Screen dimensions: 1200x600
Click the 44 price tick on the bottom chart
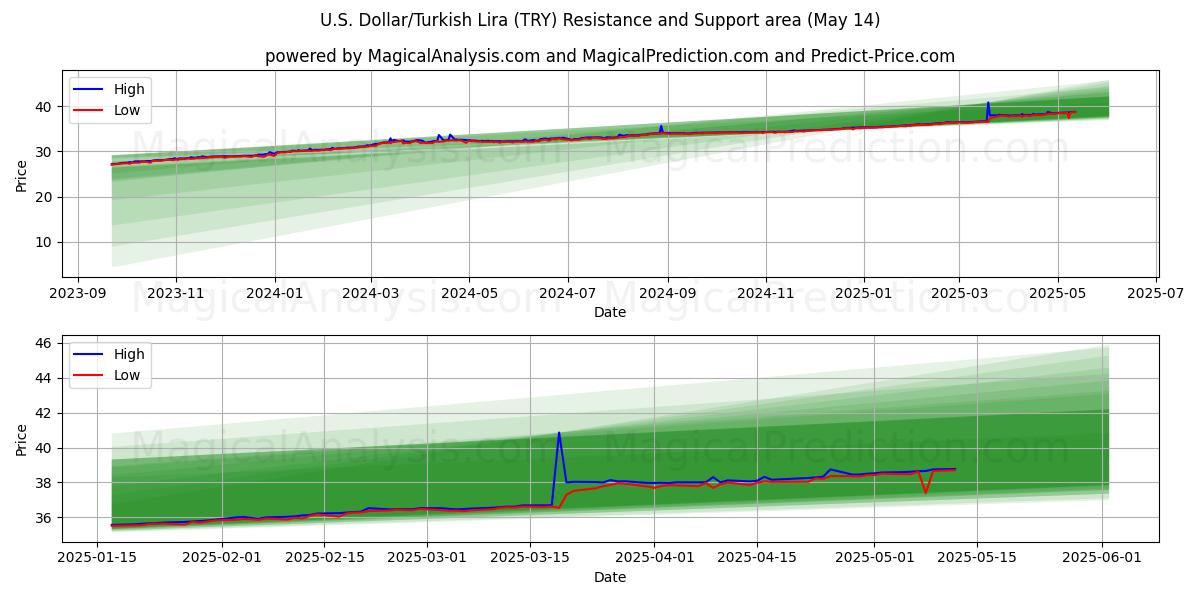45,378
